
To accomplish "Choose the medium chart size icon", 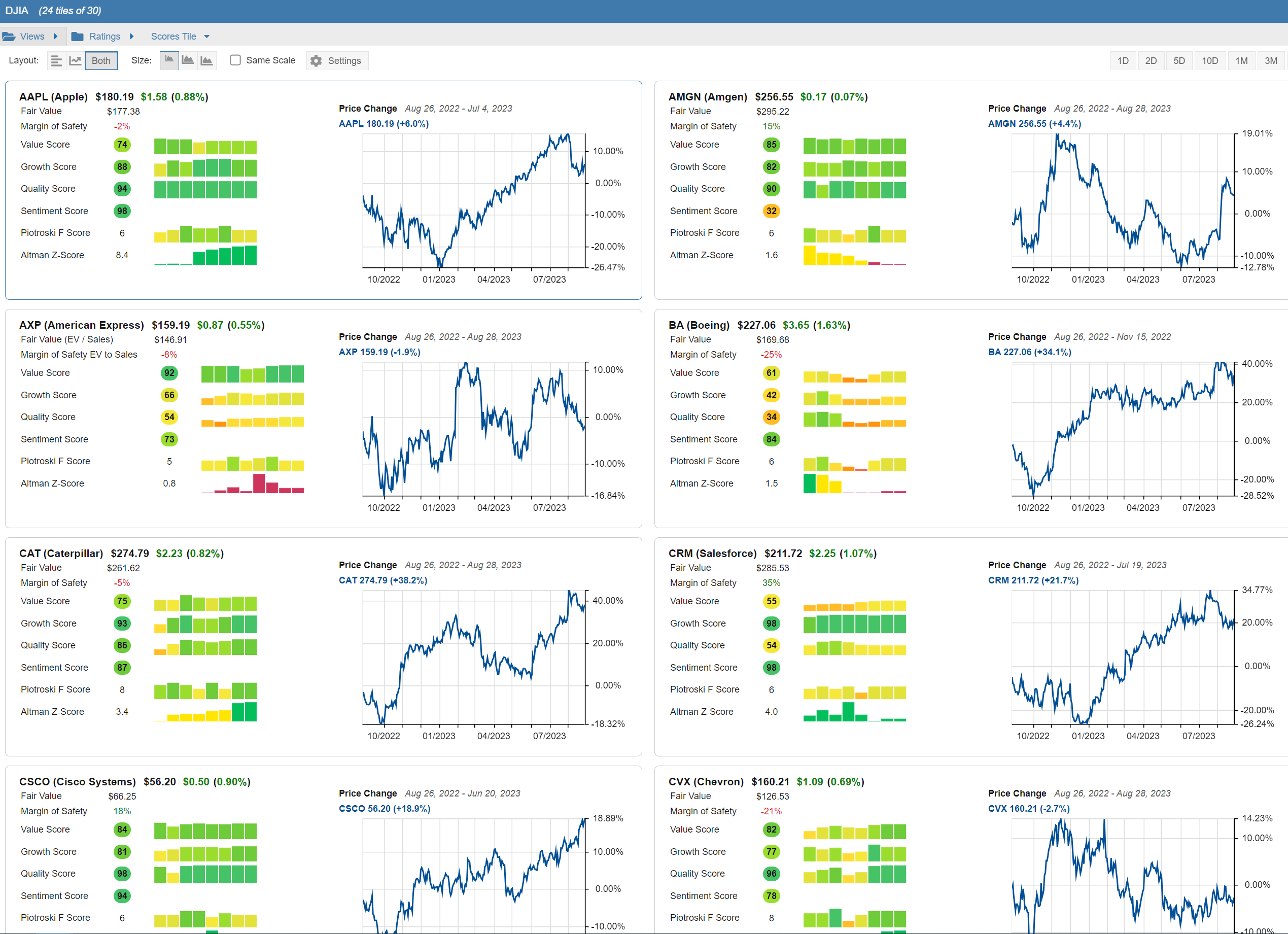I will (x=188, y=60).
